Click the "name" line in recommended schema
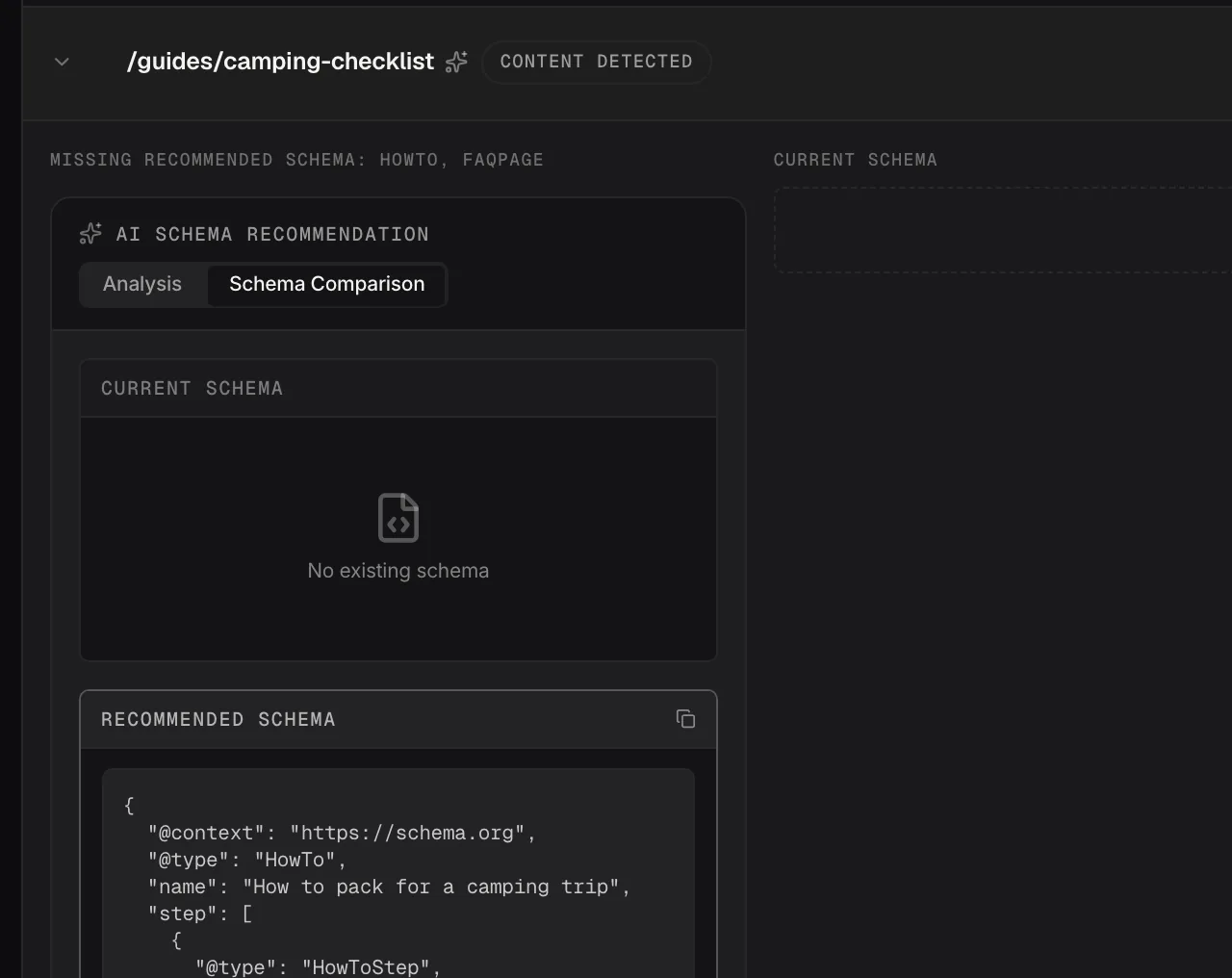The image size is (1232, 978). 389,887
